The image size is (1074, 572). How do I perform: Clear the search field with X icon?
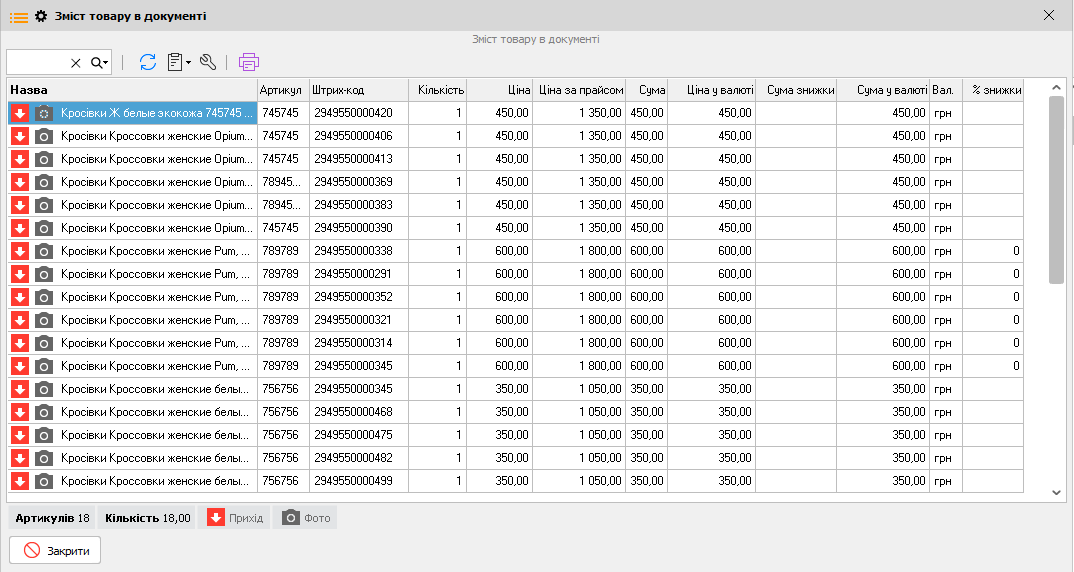[x=76, y=63]
